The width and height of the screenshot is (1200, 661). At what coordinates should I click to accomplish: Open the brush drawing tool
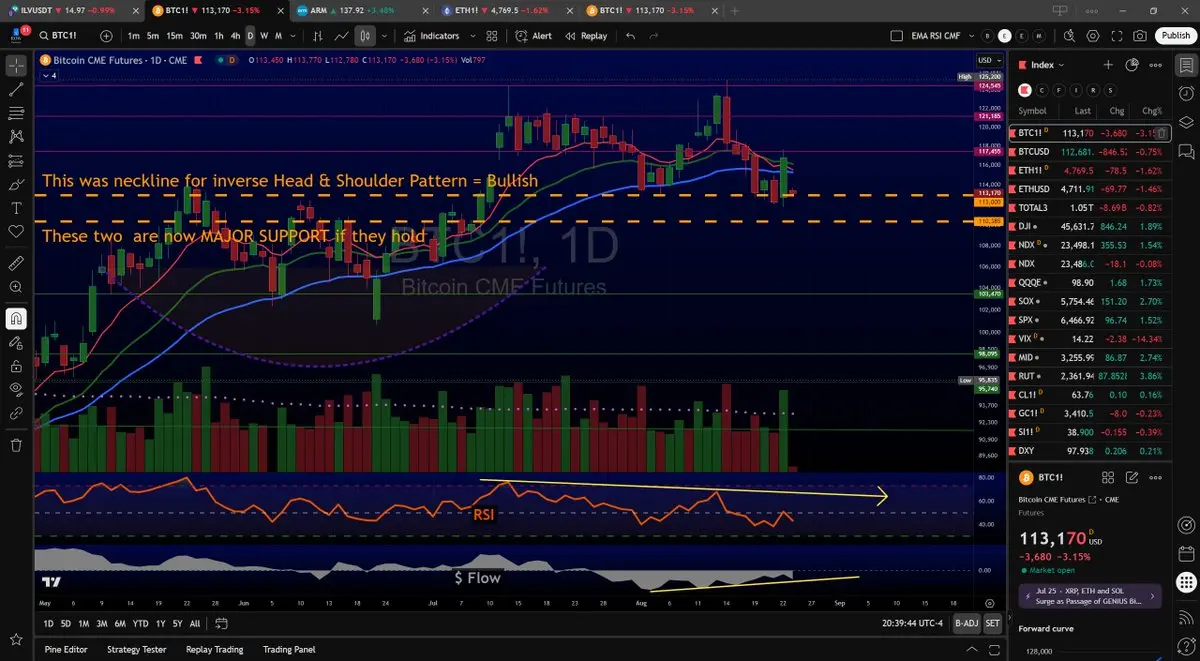[x=16, y=184]
